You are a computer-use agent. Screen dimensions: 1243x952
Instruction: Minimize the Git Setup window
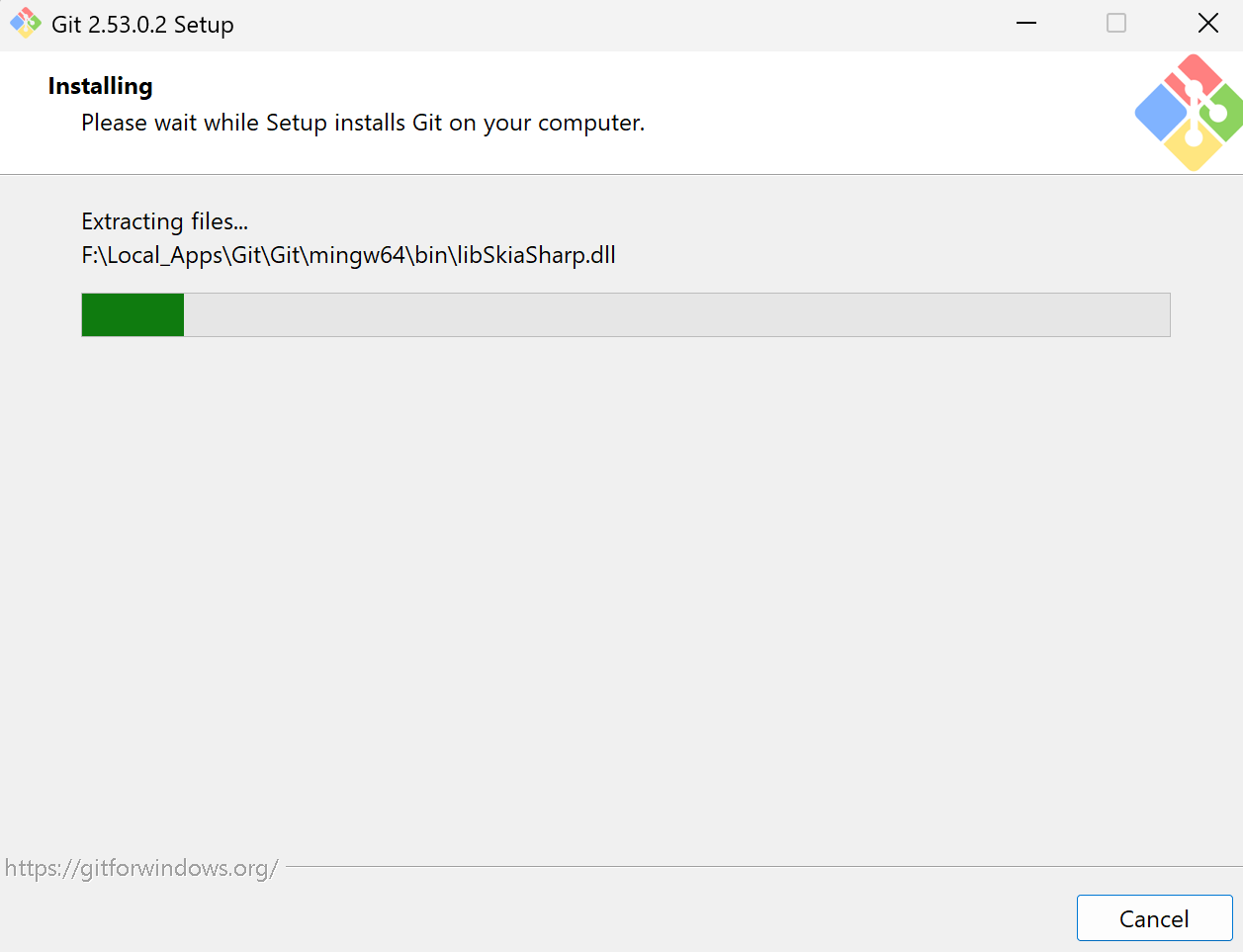1026,23
